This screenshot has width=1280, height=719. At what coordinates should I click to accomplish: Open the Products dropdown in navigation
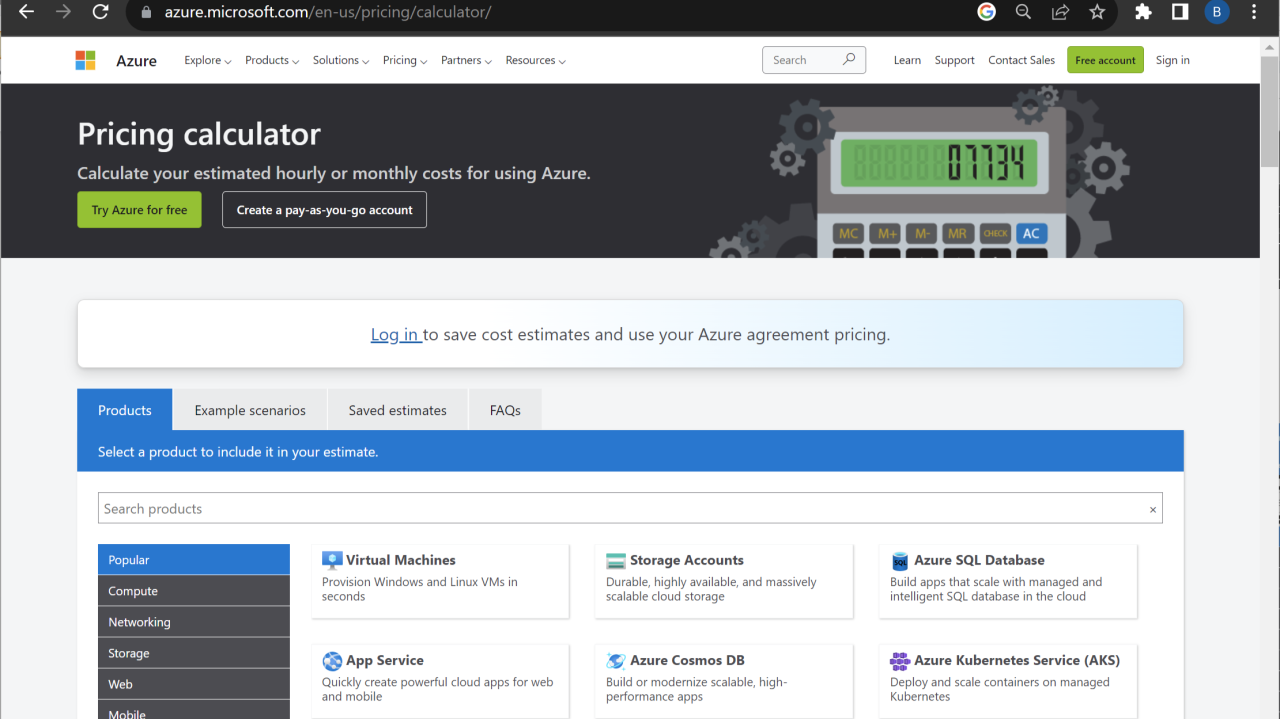(272, 61)
